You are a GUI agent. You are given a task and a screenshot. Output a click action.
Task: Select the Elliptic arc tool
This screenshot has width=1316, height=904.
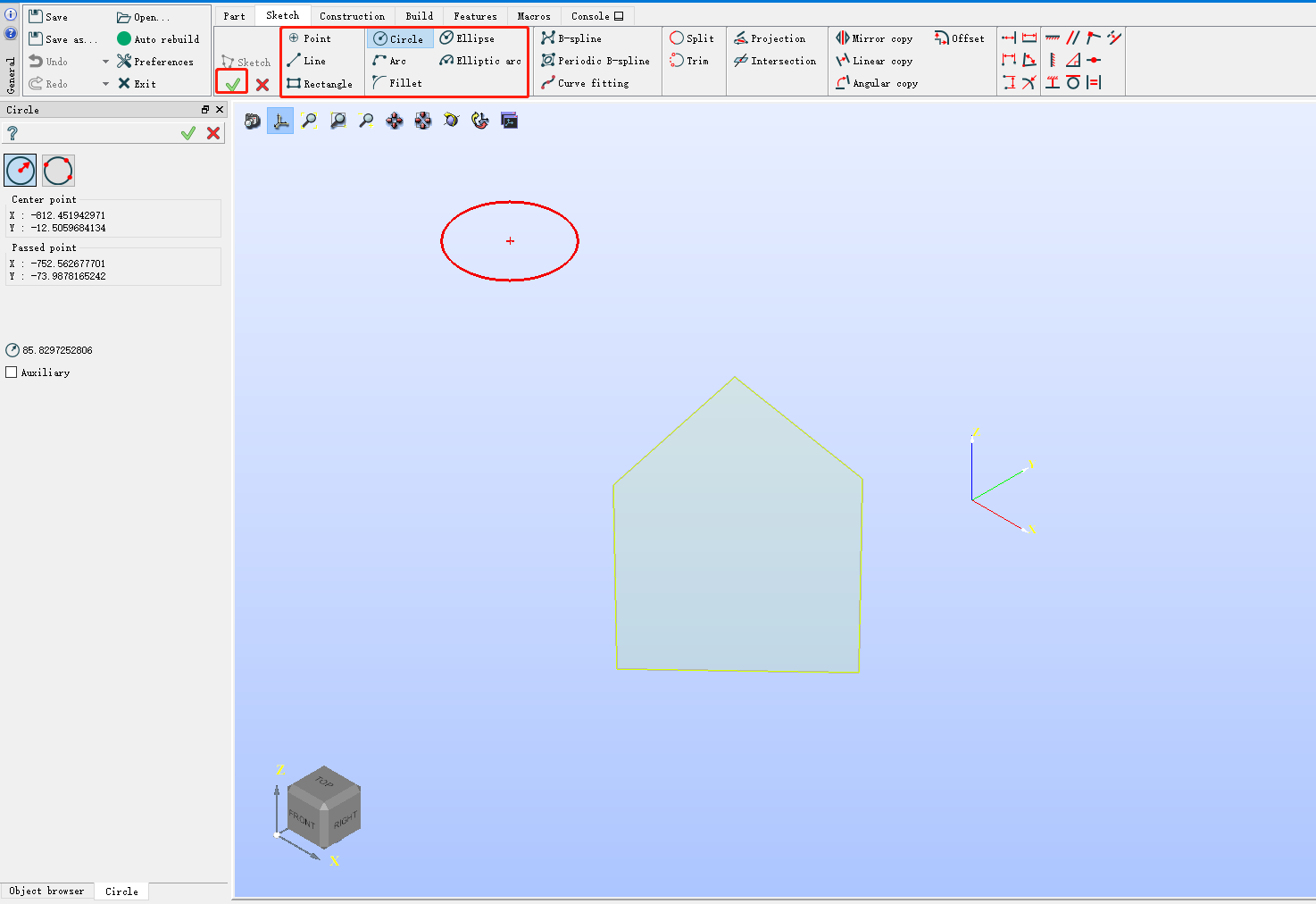point(480,61)
